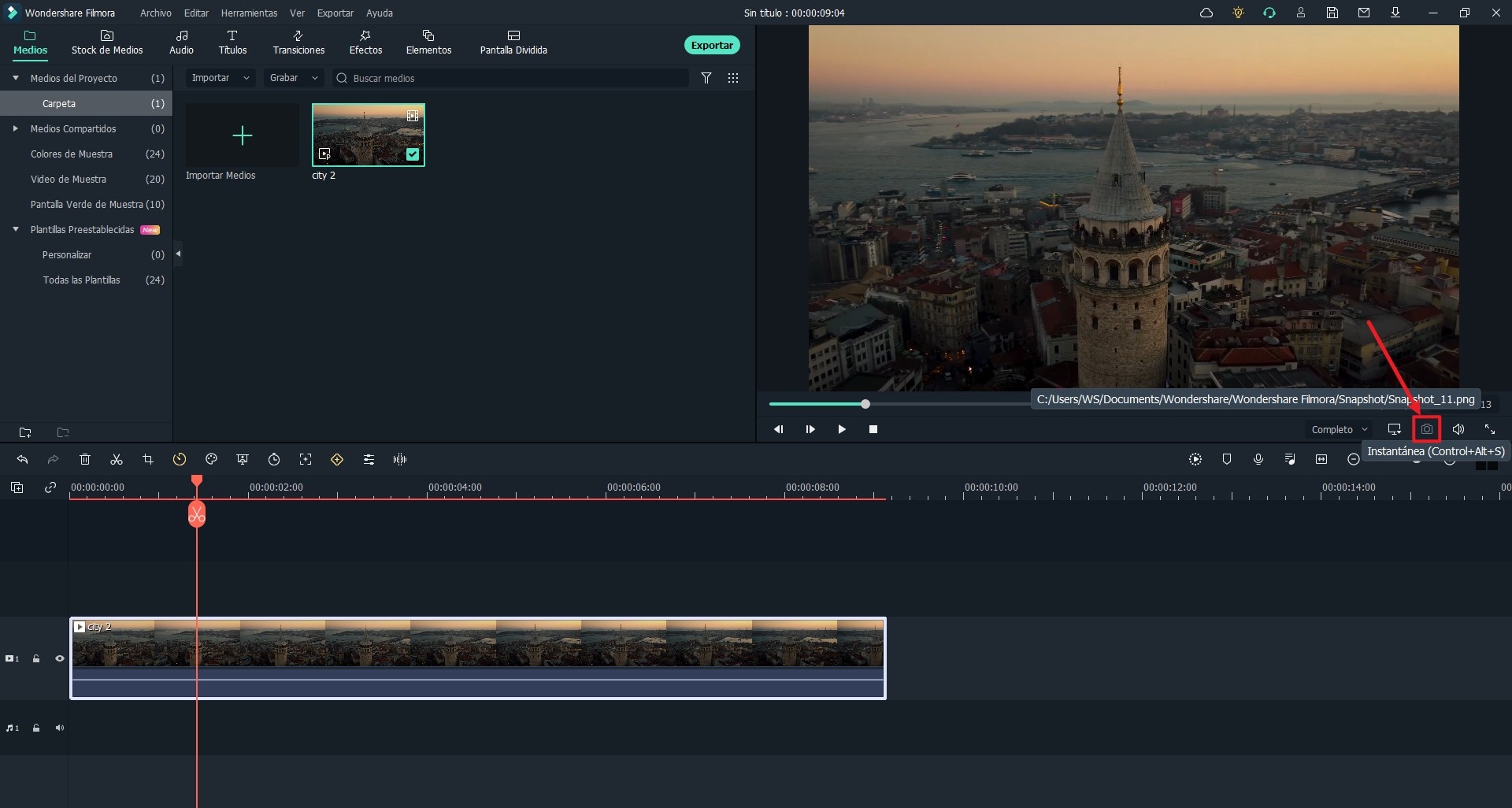
Task: Open the Color palette tool
Action: [211, 459]
